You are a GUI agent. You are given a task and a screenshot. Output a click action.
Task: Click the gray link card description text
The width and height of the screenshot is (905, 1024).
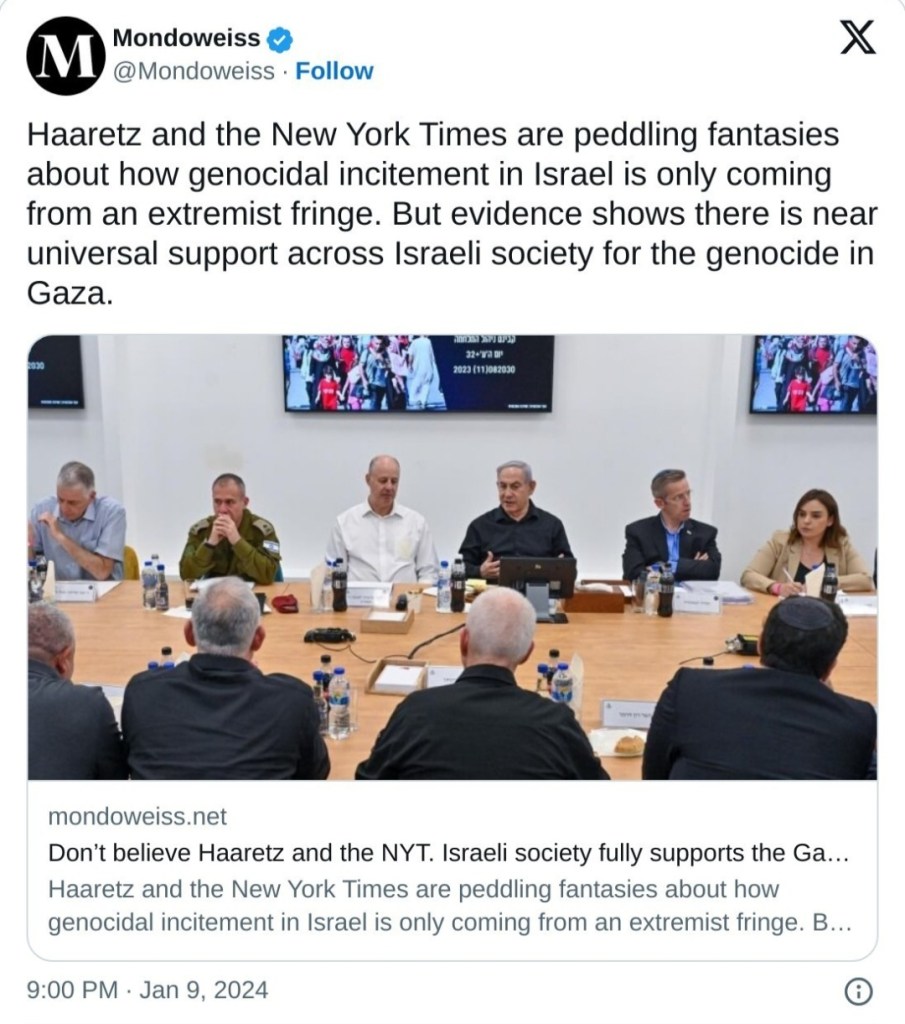450,906
